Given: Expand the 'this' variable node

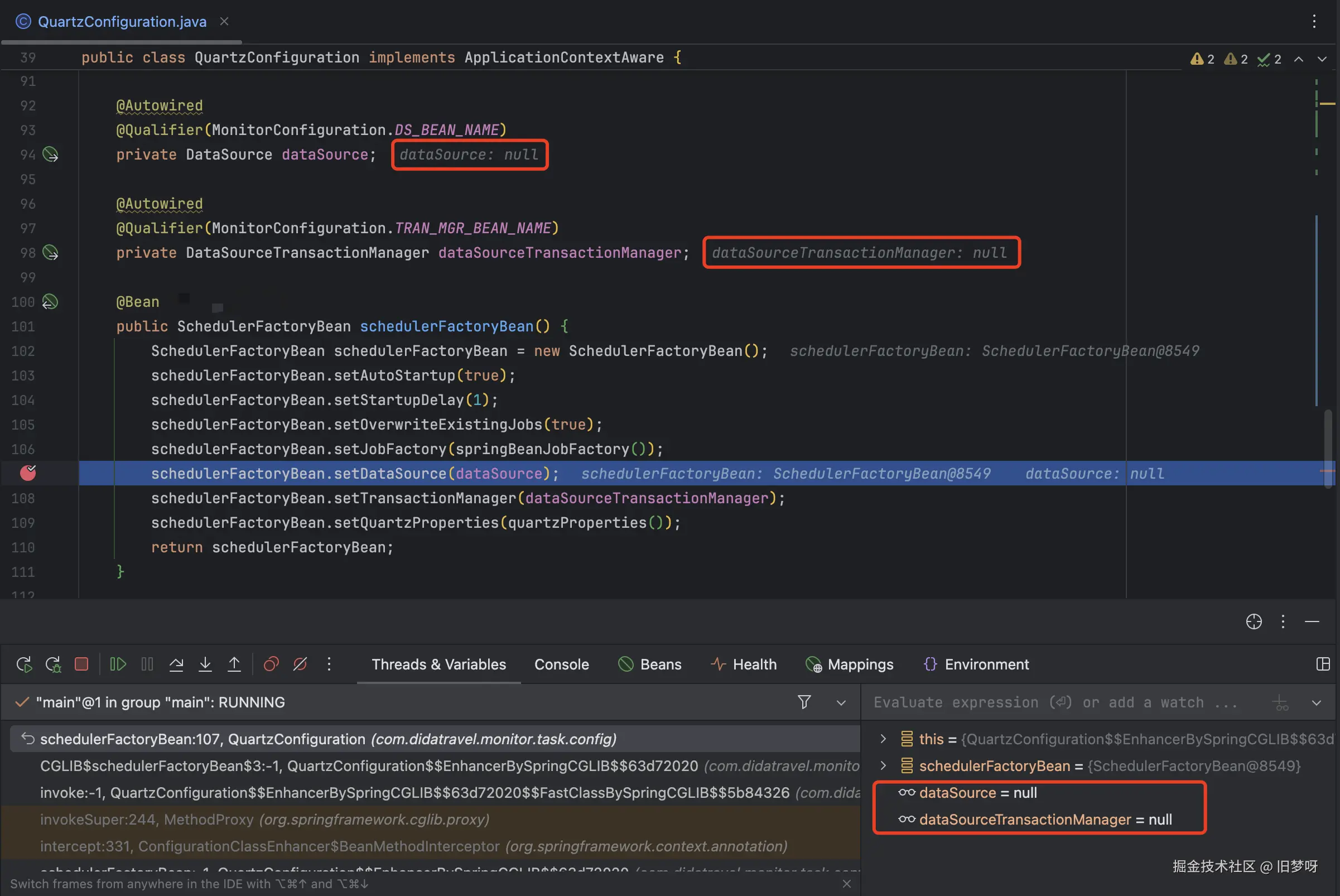Looking at the screenshot, I should (883, 739).
